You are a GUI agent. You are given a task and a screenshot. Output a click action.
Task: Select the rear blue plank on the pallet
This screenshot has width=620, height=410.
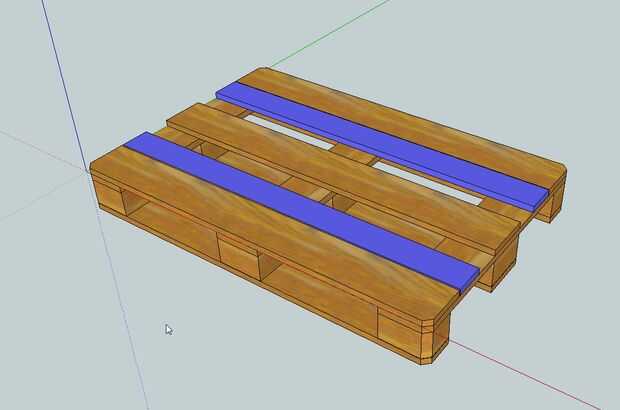(x=382, y=144)
